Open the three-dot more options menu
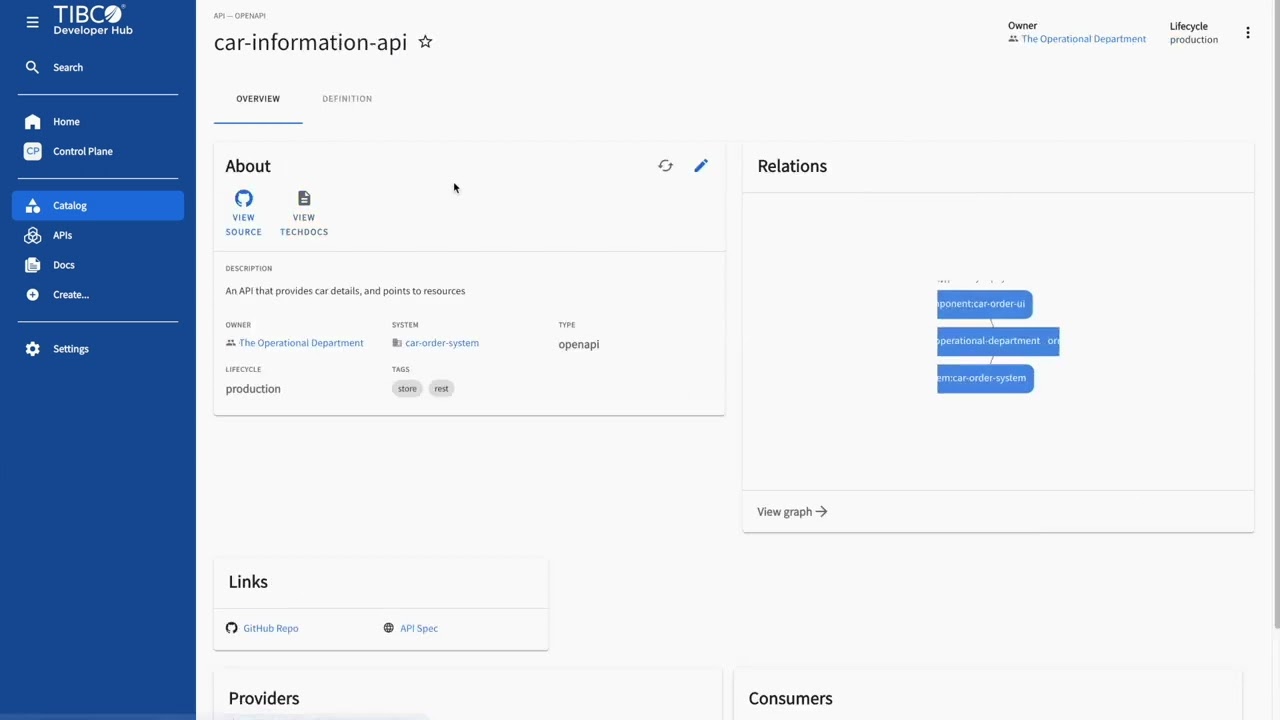This screenshot has height=720, width=1280. pyautogui.click(x=1247, y=33)
